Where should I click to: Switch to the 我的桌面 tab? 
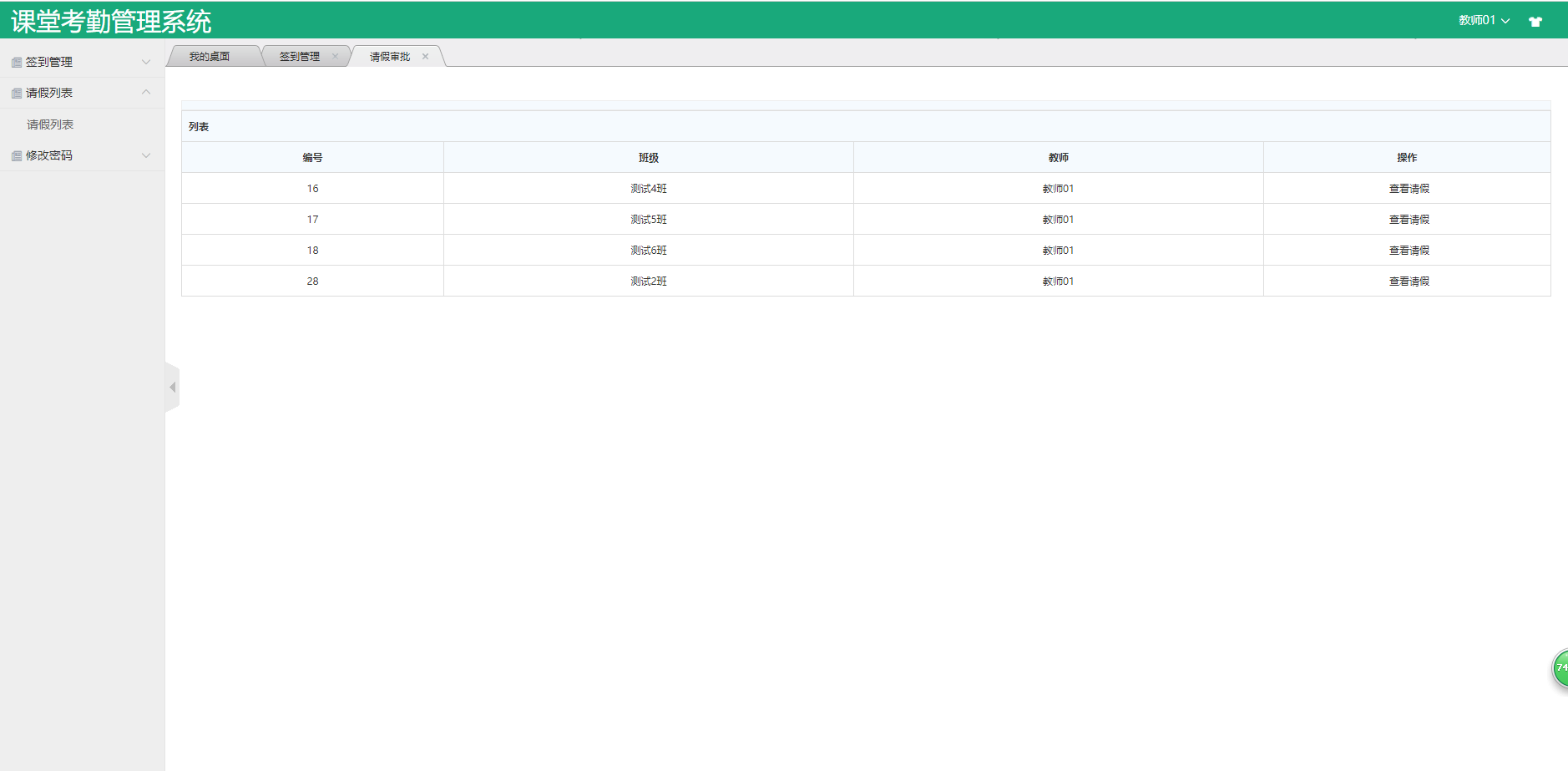(210, 57)
